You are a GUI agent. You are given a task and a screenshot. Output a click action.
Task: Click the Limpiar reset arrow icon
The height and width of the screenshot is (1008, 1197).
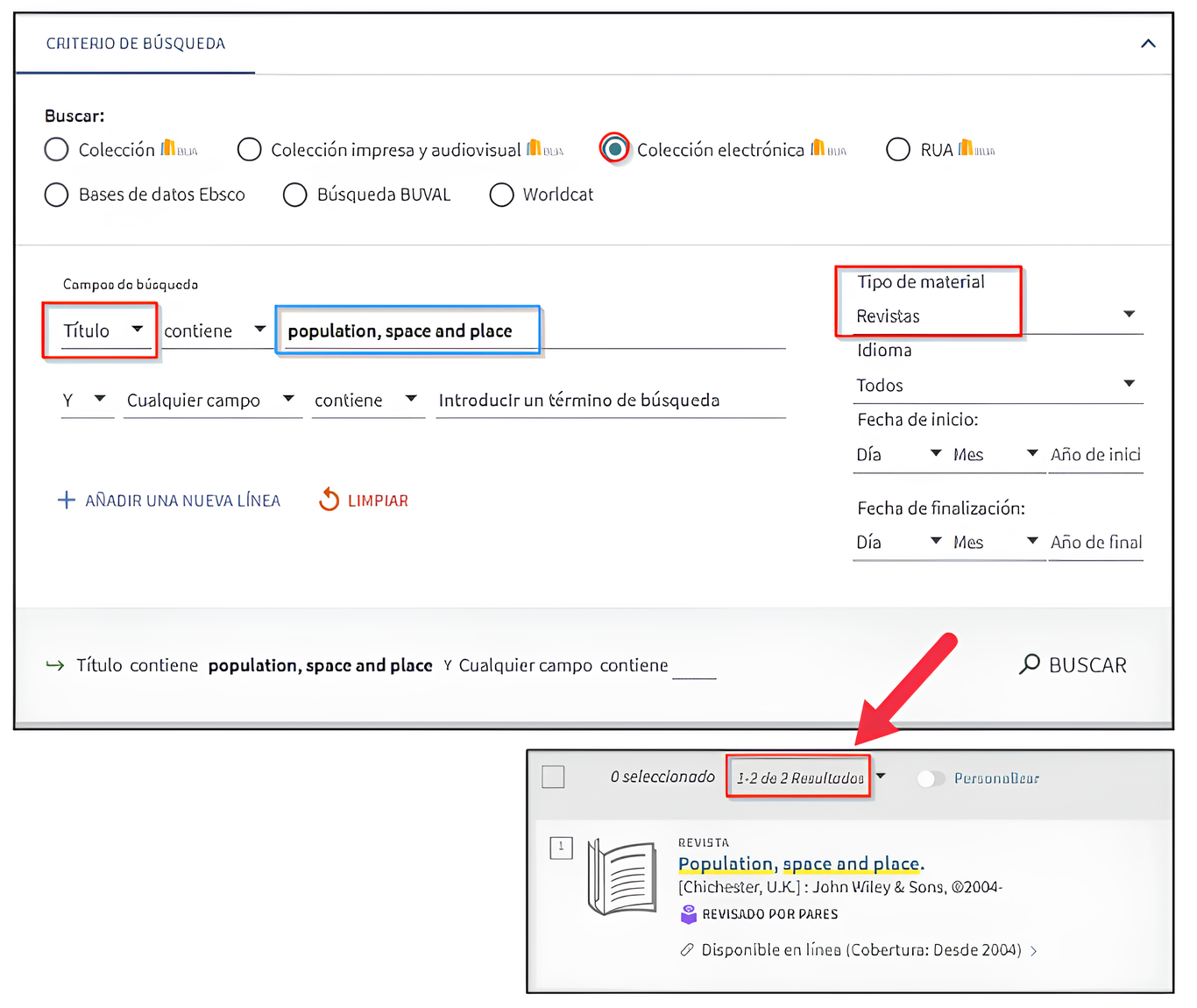(329, 500)
